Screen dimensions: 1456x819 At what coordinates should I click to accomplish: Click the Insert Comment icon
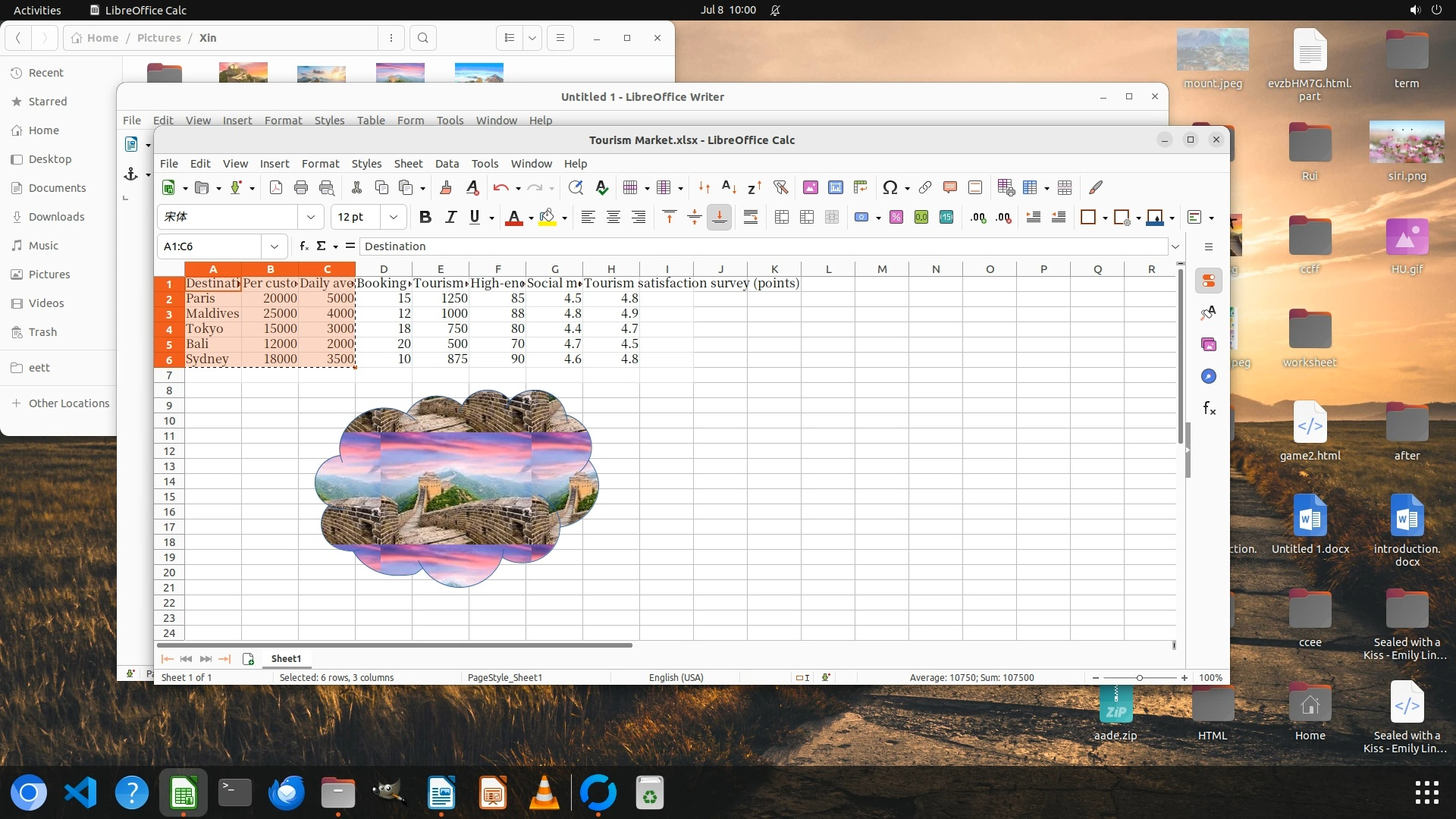coord(949,187)
